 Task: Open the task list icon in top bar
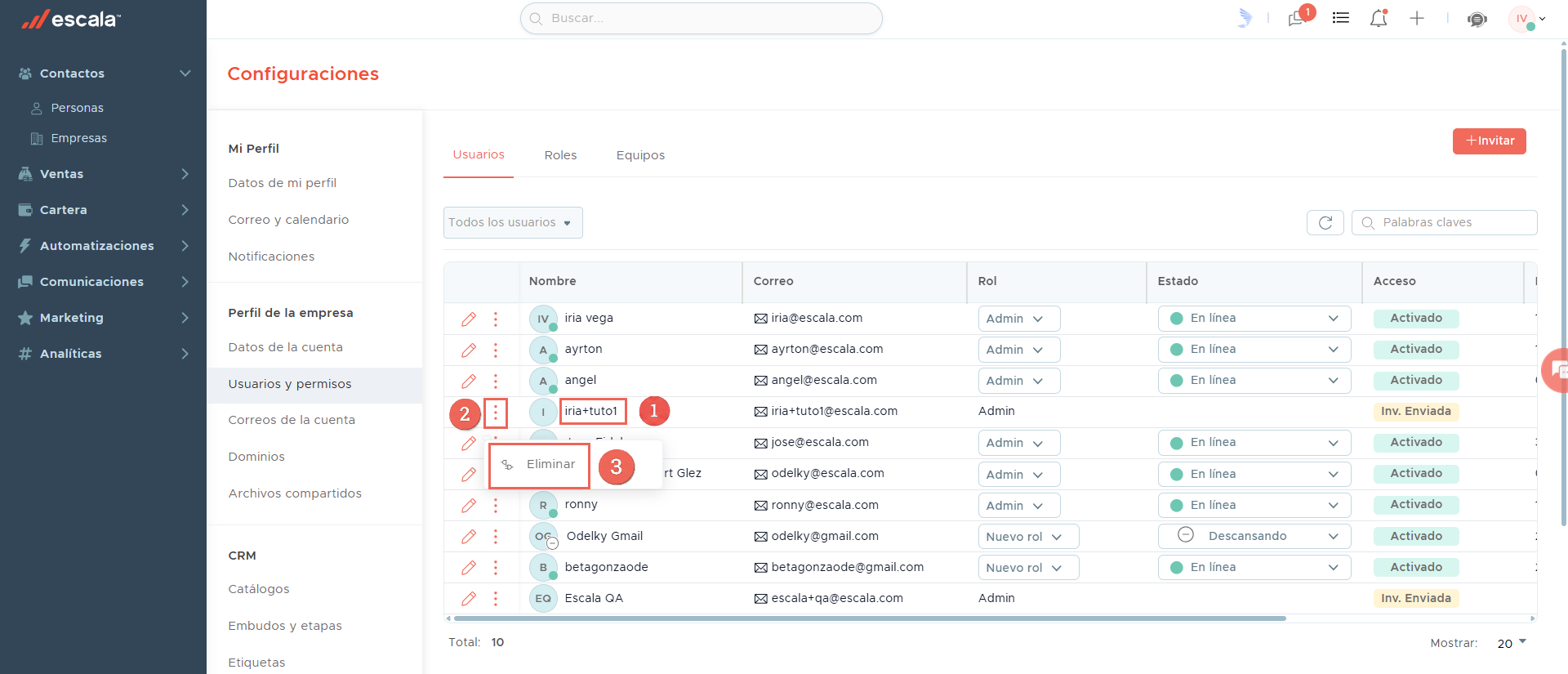pos(1340,18)
